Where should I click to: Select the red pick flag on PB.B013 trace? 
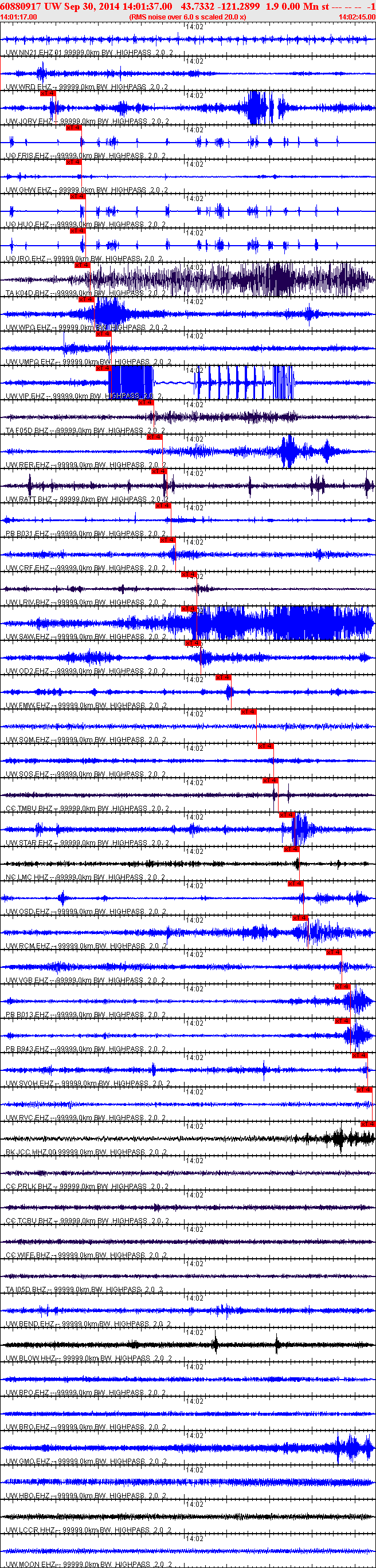342,987
